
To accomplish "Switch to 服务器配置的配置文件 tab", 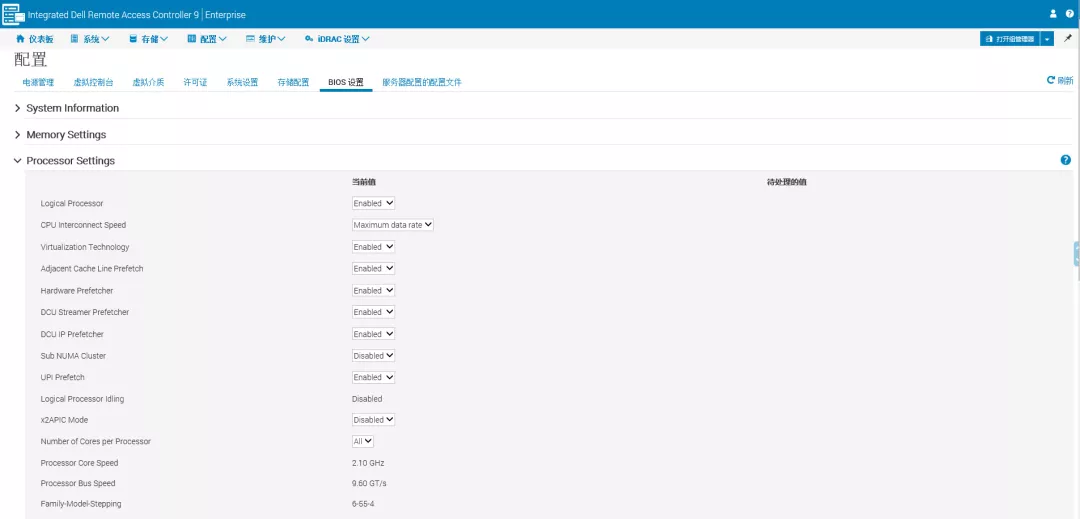I will (x=422, y=82).
